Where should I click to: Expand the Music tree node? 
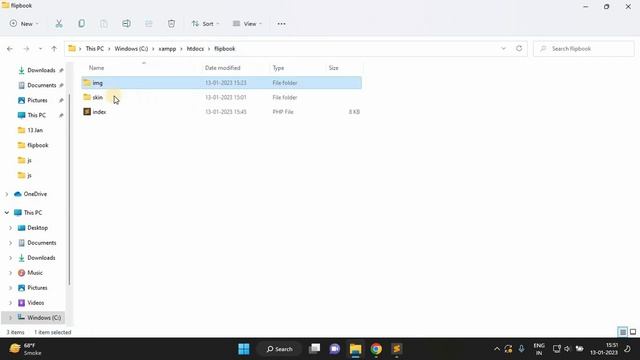click(11, 273)
